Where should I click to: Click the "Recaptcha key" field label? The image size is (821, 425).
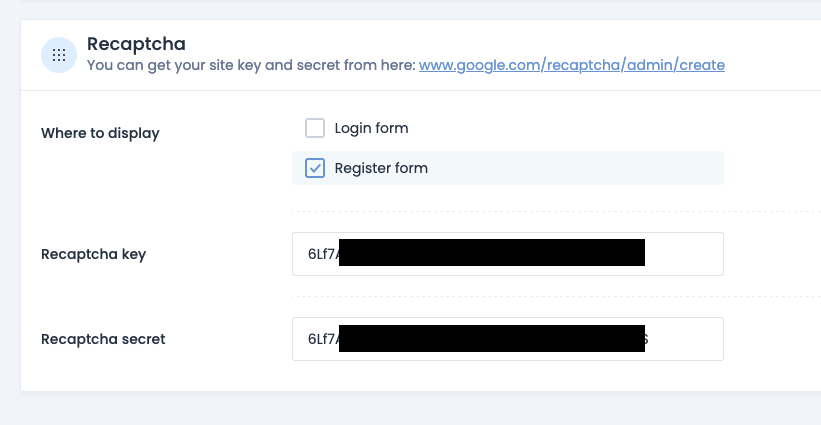click(x=93, y=254)
